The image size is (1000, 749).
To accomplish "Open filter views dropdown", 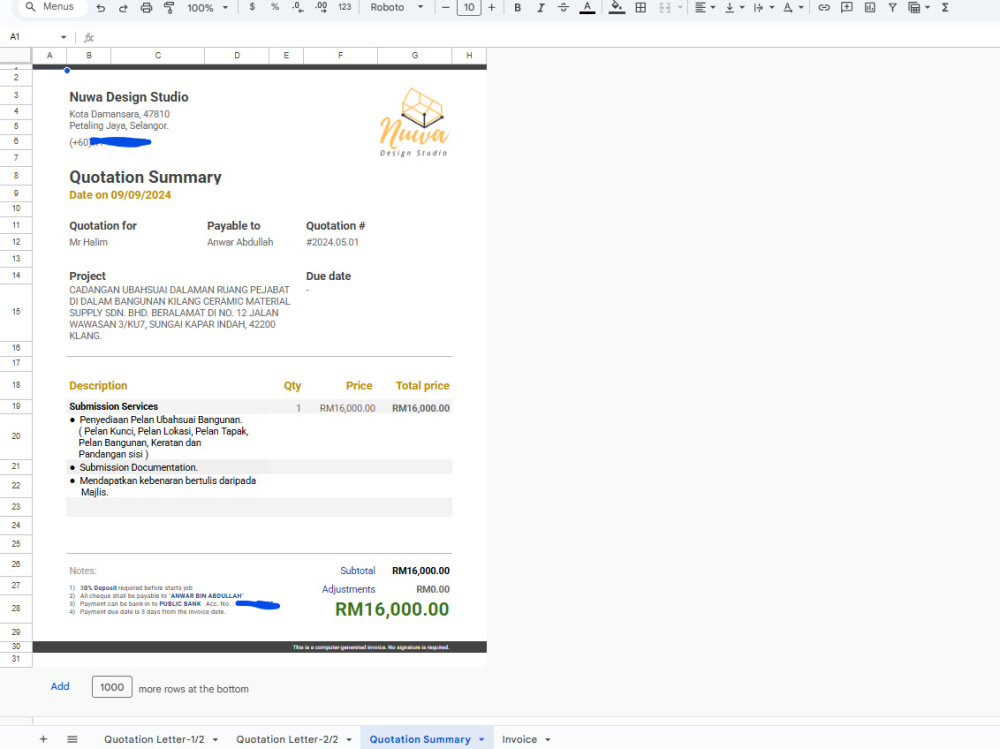I will click(x=919, y=8).
